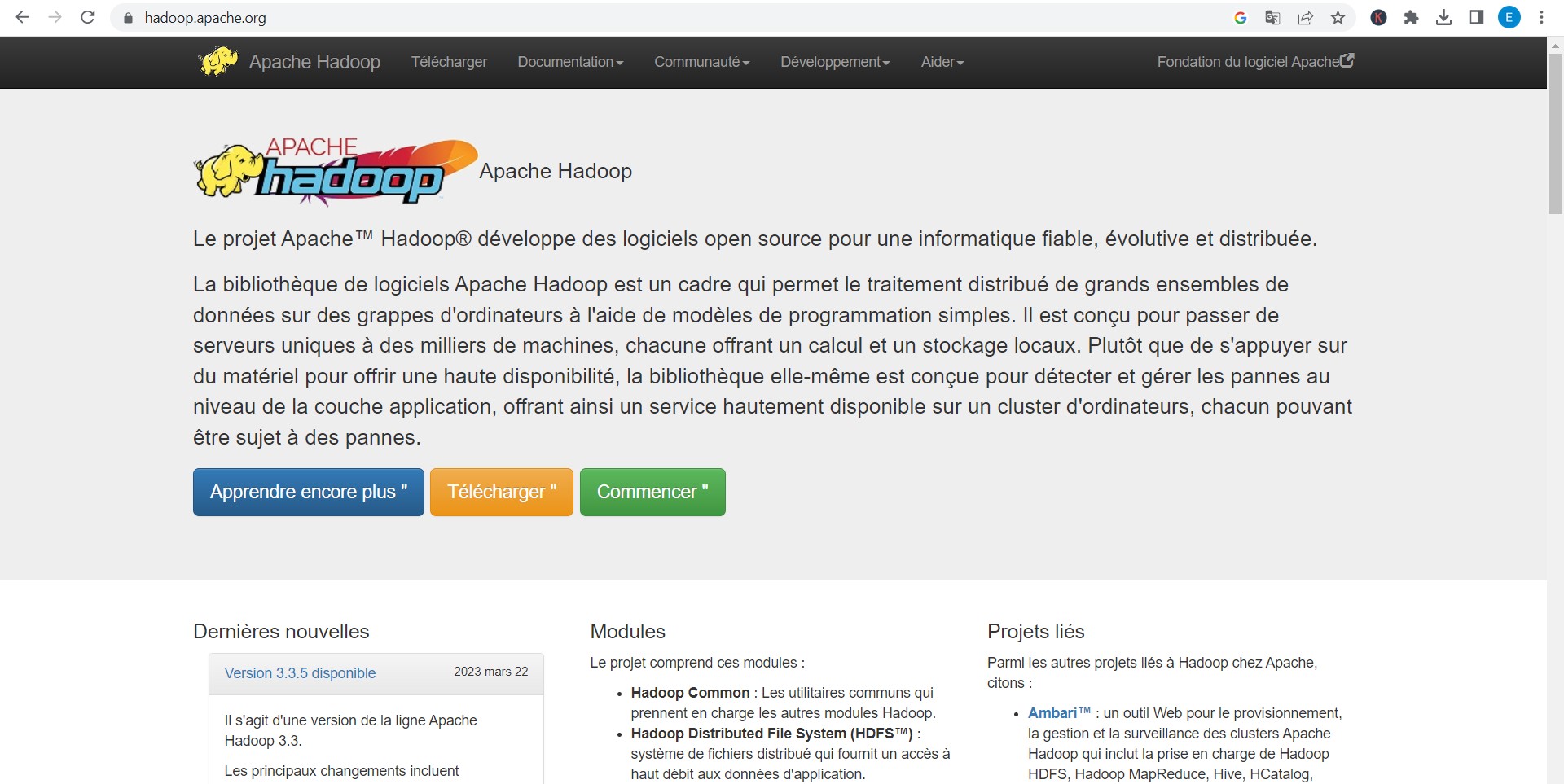Expand the Documentation dropdown menu
This screenshot has width=1564, height=784.
tap(570, 62)
